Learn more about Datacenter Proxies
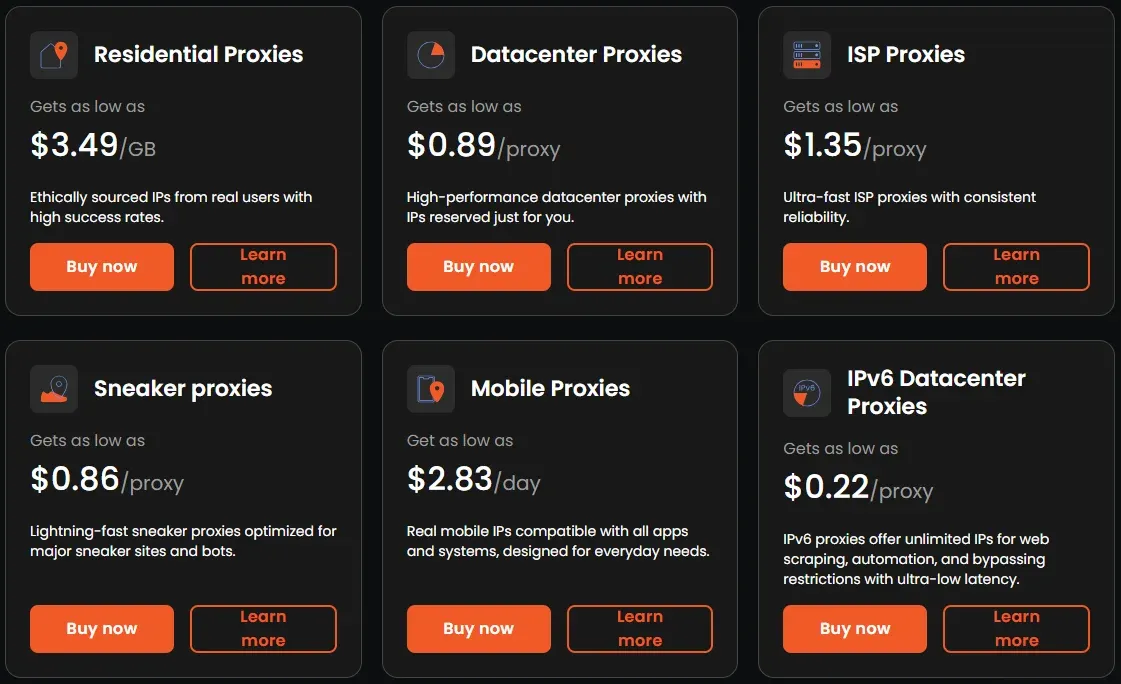This screenshot has width=1121, height=684. click(640, 267)
